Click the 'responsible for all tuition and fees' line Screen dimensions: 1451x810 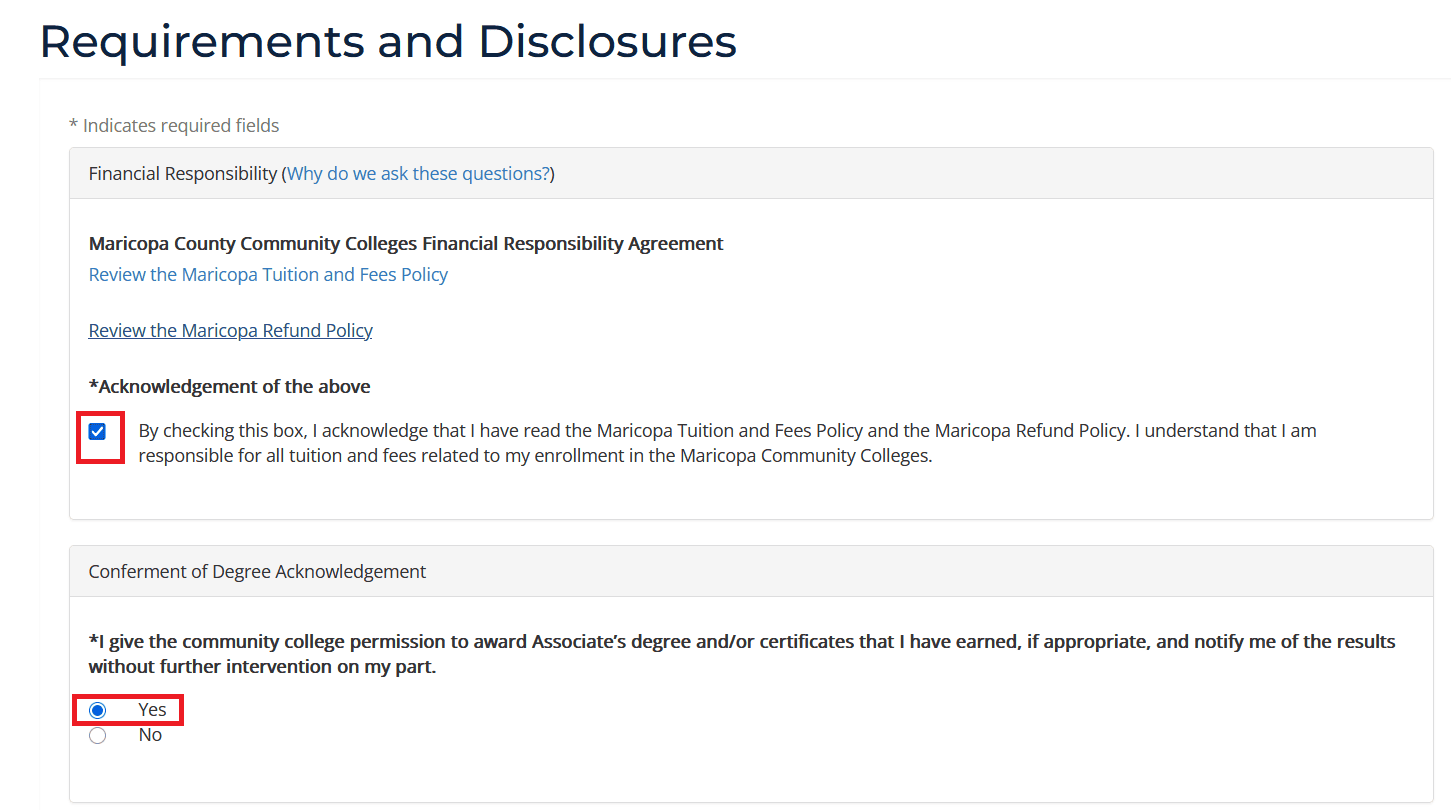point(535,457)
